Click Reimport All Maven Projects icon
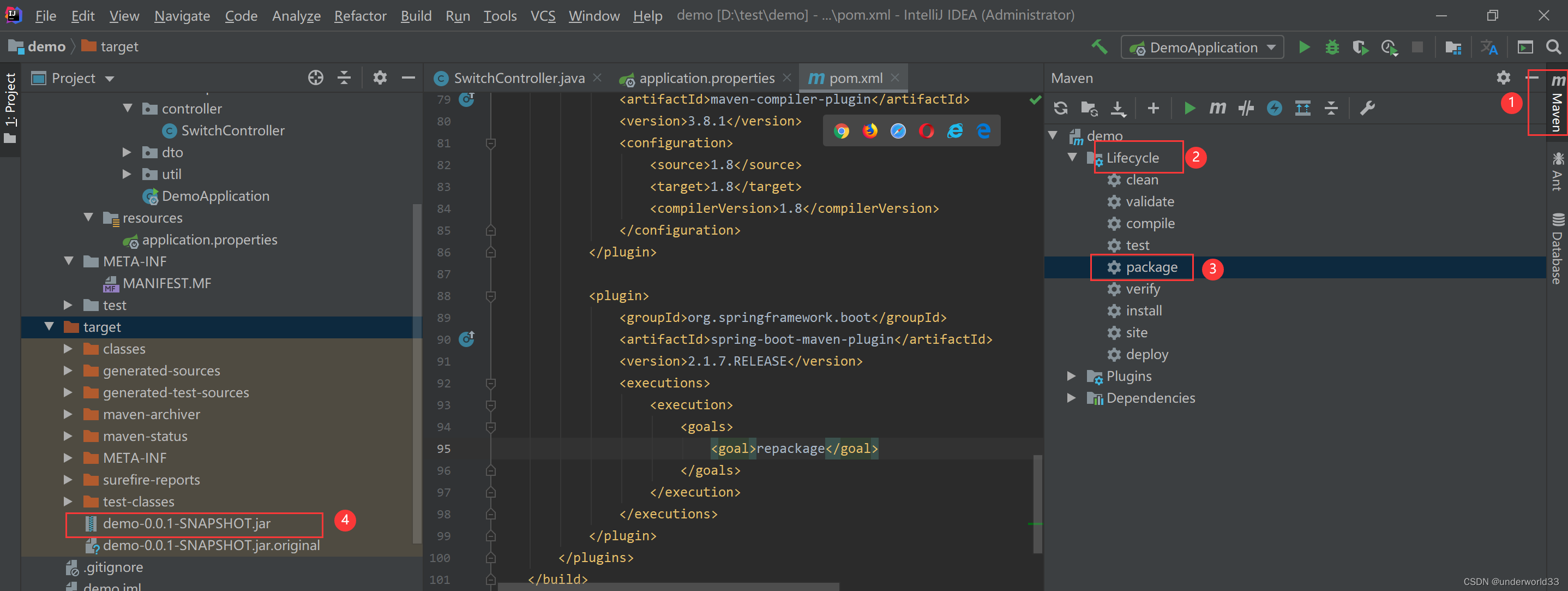The width and height of the screenshot is (1568, 591). pyautogui.click(x=1060, y=109)
